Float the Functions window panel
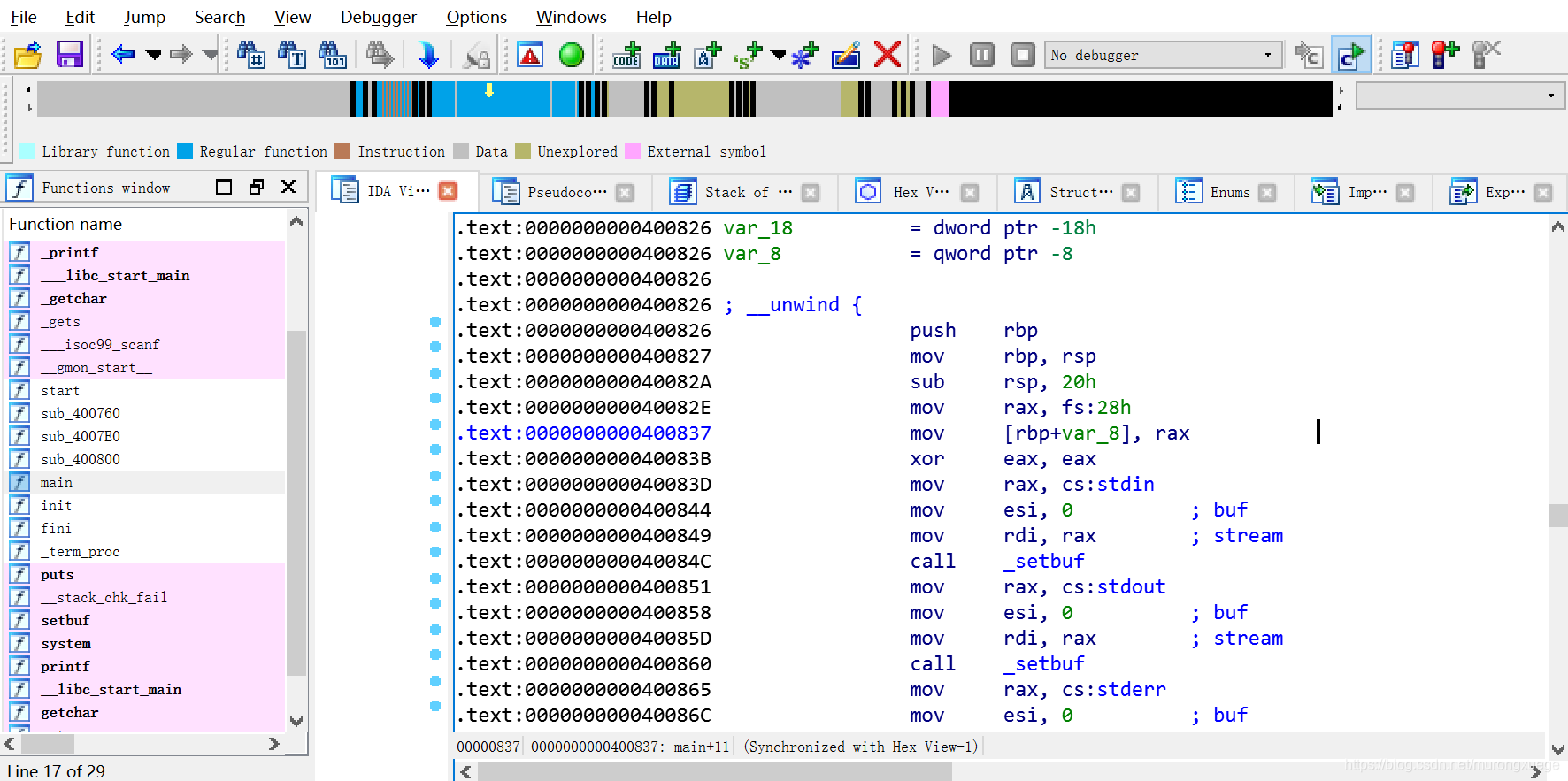1568x781 pixels. click(x=257, y=187)
